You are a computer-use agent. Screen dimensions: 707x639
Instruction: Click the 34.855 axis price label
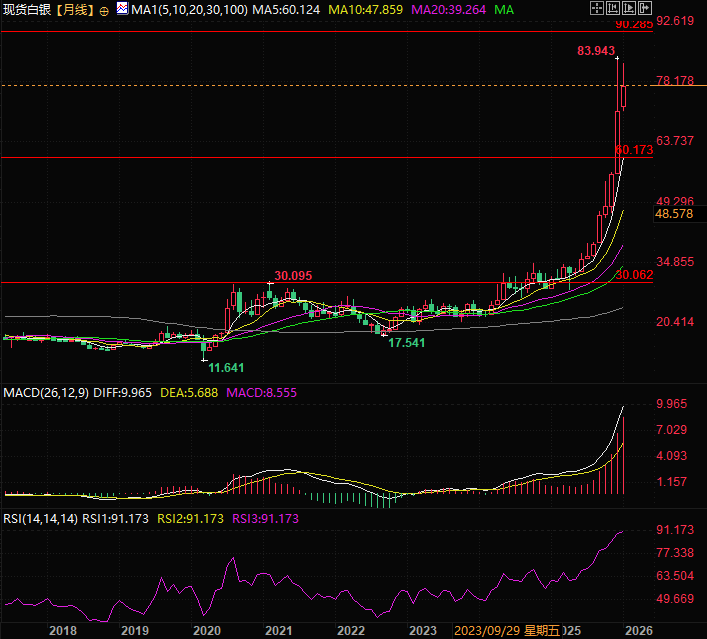(675, 262)
